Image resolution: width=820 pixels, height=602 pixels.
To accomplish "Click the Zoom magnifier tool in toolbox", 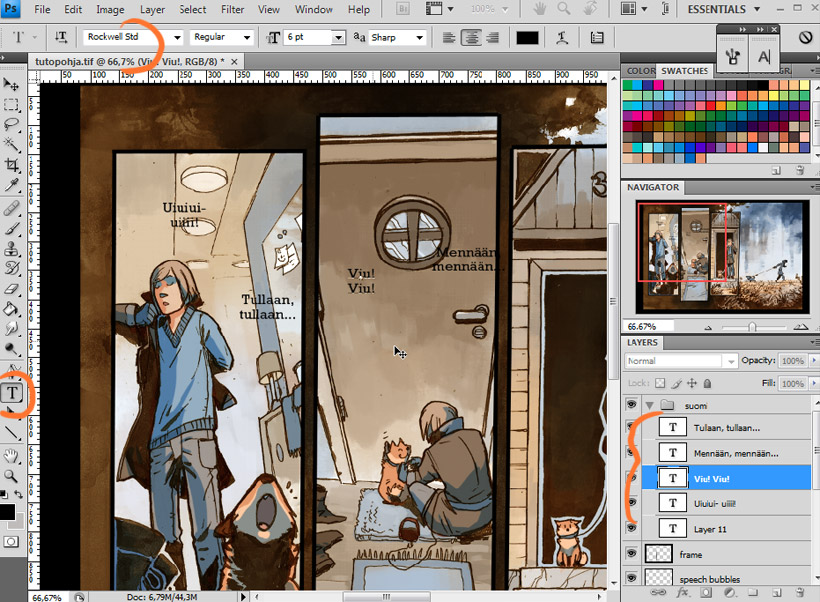I will click(12, 477).
